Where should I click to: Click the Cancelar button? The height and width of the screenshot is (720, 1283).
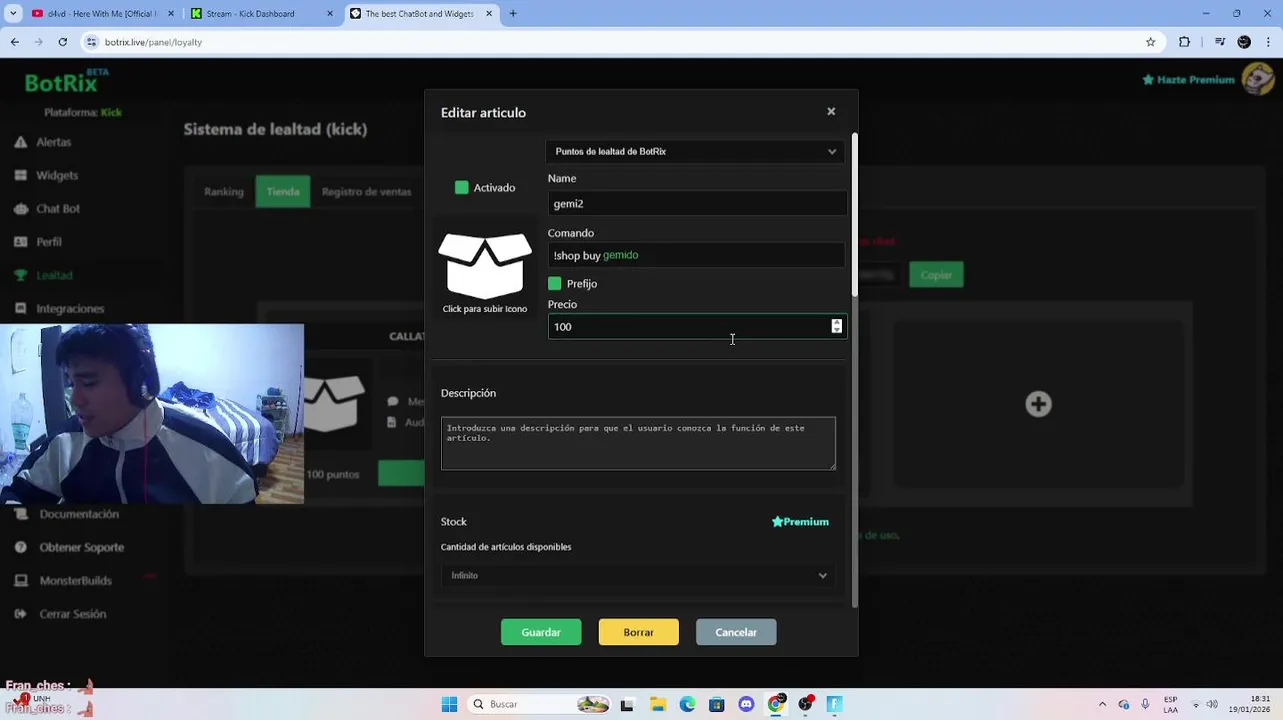[736, 632]
